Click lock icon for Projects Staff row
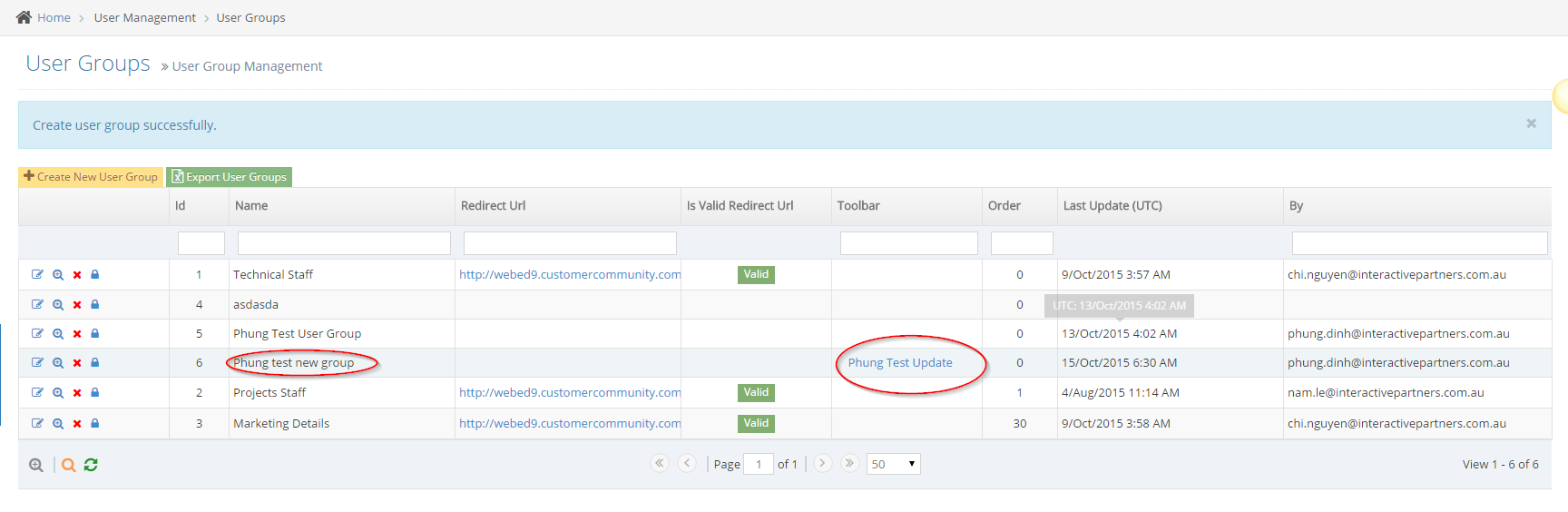Viewport: 1568px width, 512px height. tap(95, 393)
